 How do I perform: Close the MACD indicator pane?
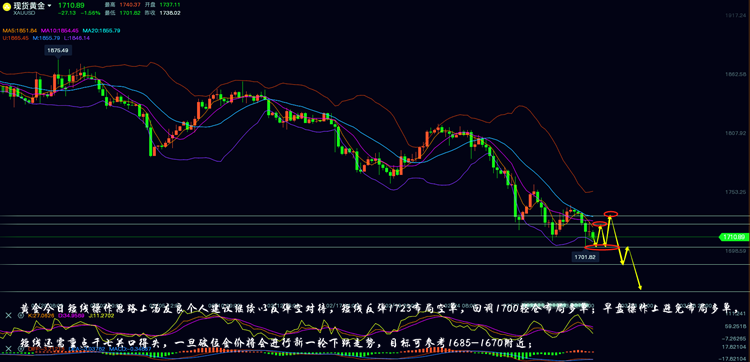(x=8, y=350)
